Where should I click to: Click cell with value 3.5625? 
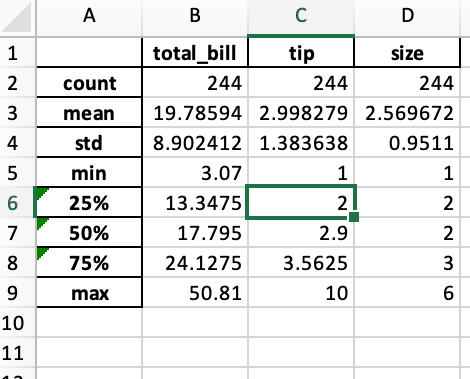(x=301, y=263)
